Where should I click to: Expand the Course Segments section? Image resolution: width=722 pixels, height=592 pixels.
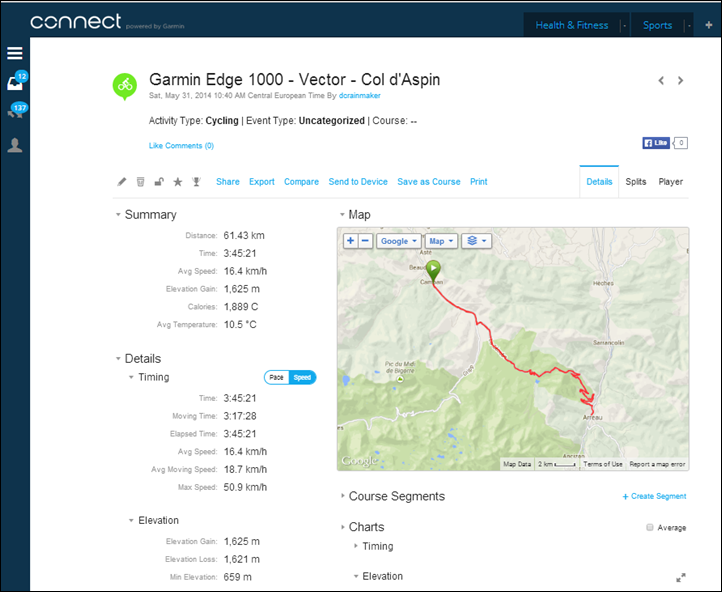[x=343, y=496]
